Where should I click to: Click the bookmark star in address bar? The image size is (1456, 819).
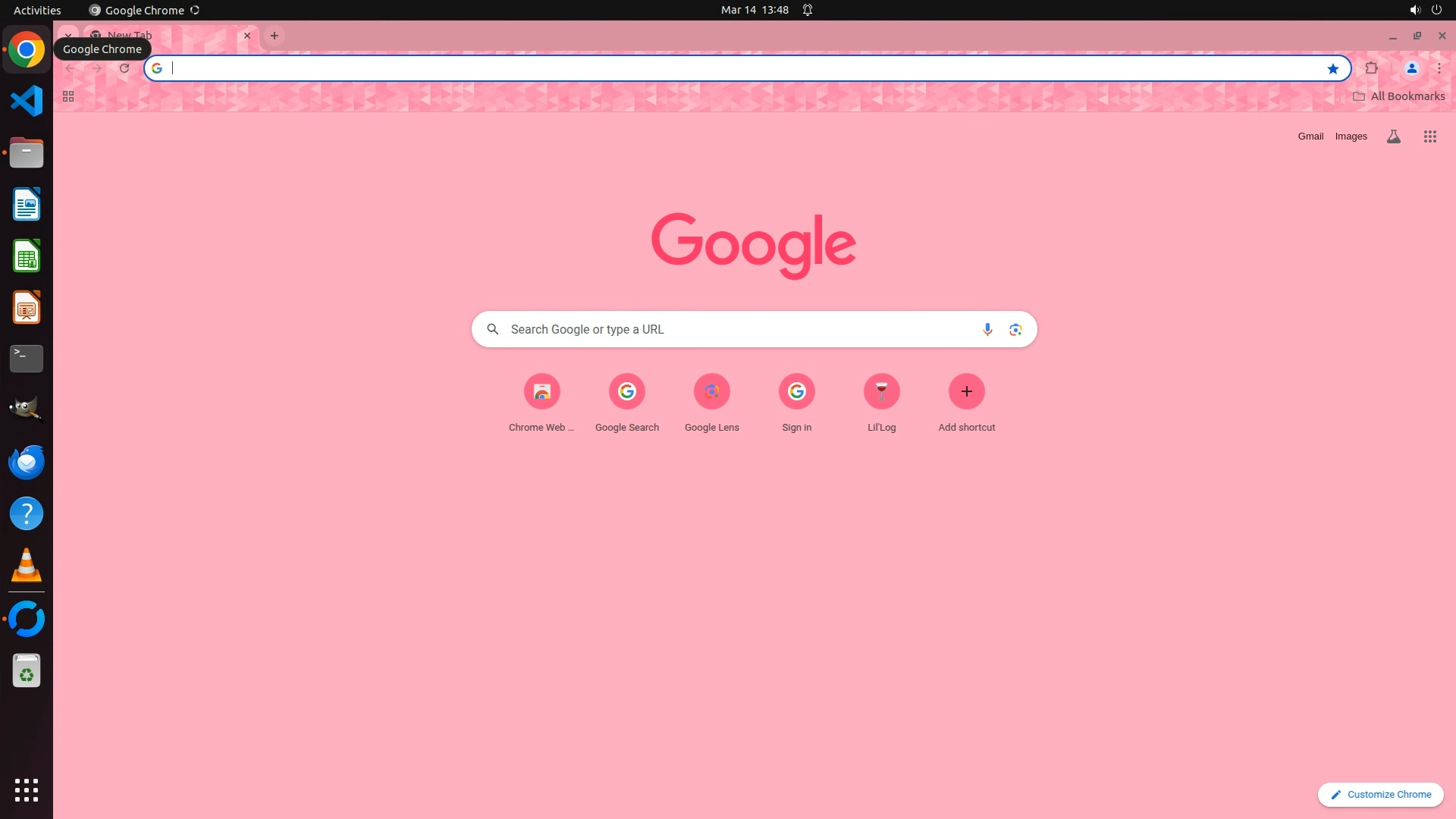[1332, 69]
